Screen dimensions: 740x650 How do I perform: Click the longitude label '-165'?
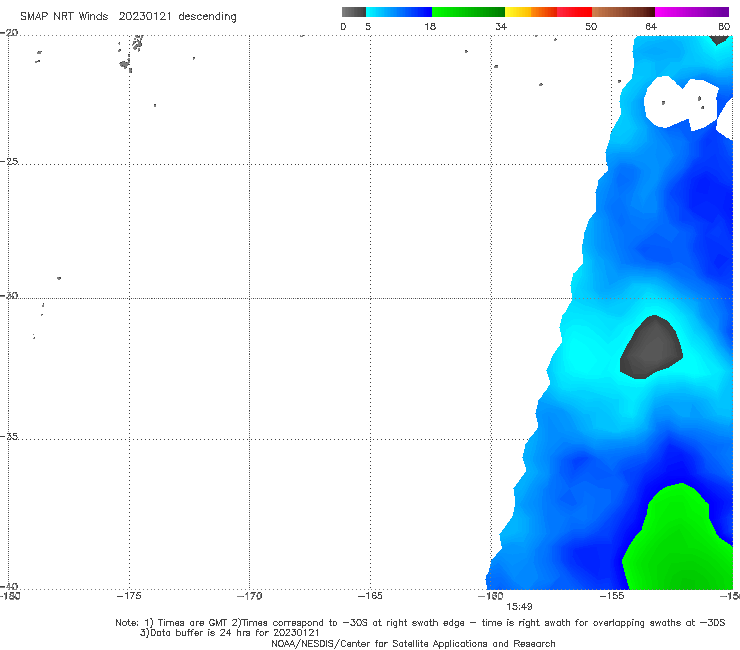[370, 596]
